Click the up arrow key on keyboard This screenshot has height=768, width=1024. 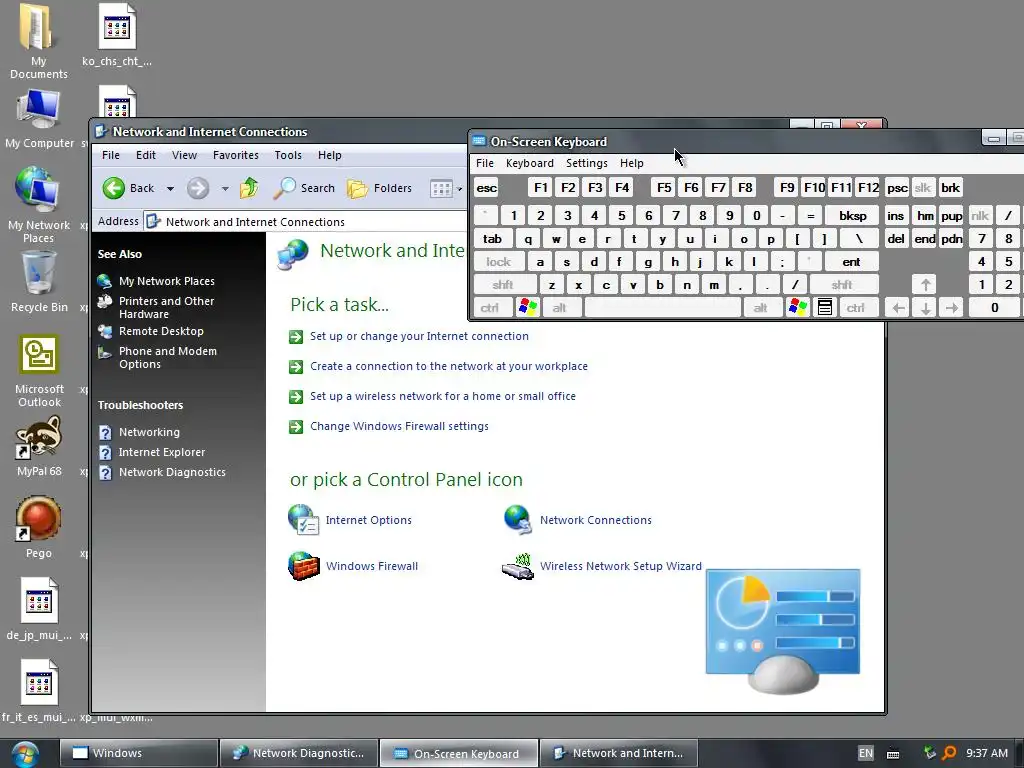(925, 285)
